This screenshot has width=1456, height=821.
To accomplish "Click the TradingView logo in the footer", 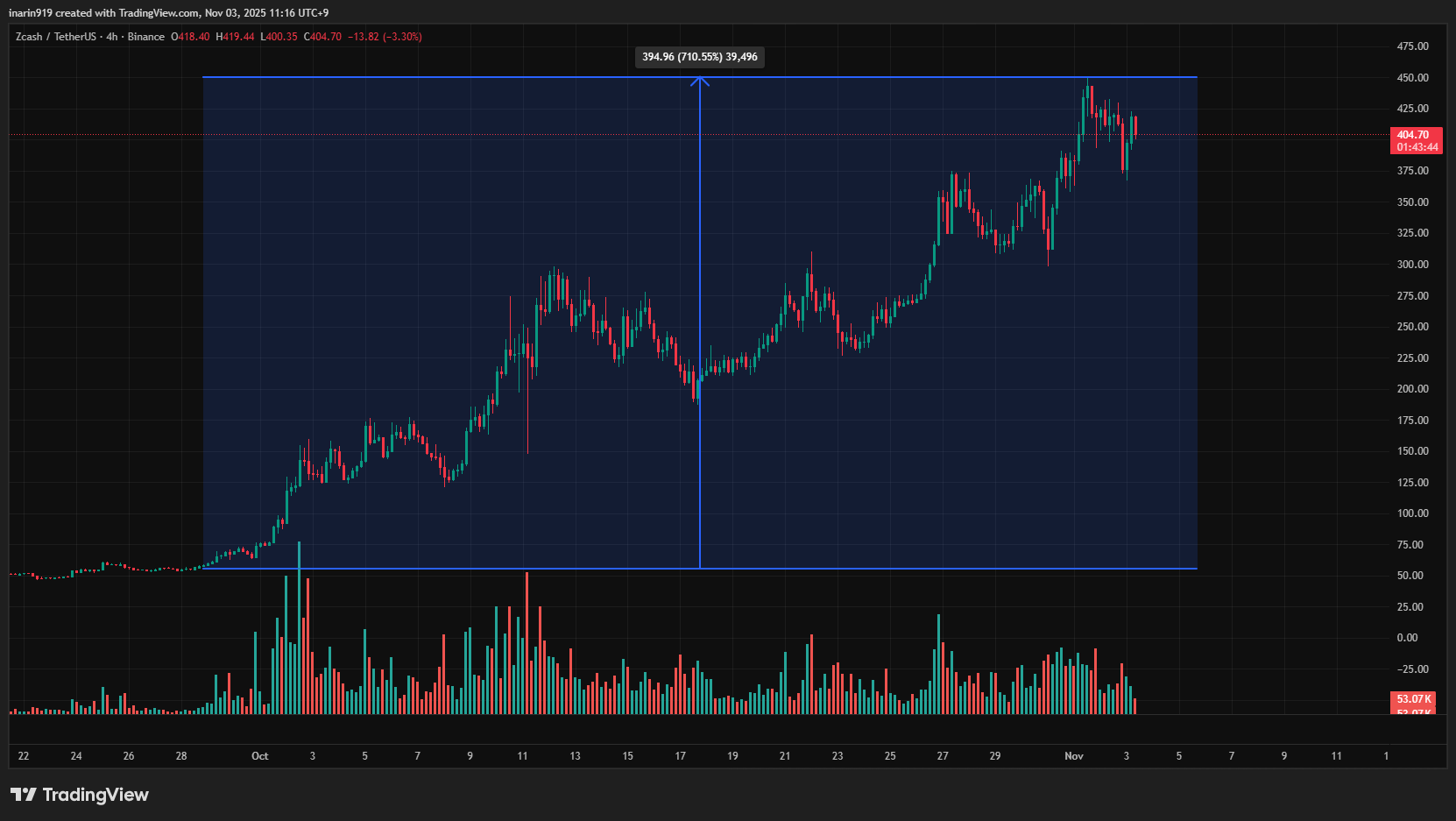I will point(80,795).
